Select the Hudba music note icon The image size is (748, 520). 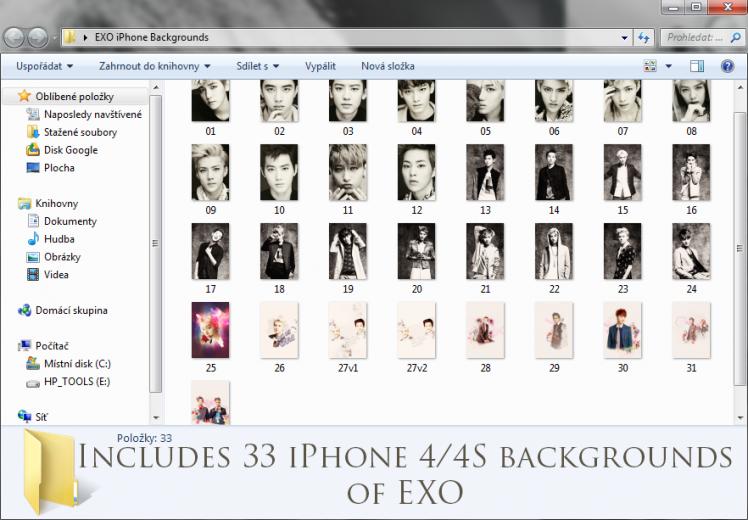[x=32, y=239]
